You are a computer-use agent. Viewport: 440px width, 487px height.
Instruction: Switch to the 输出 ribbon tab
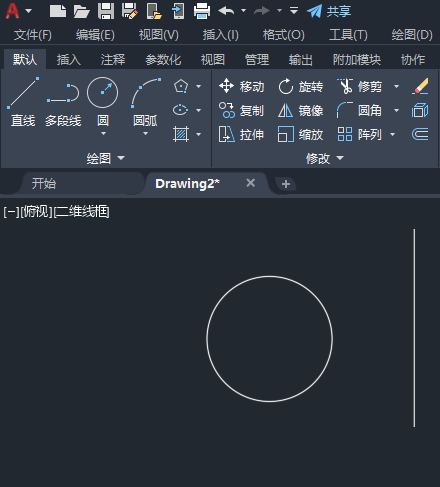tap(301, 60)
